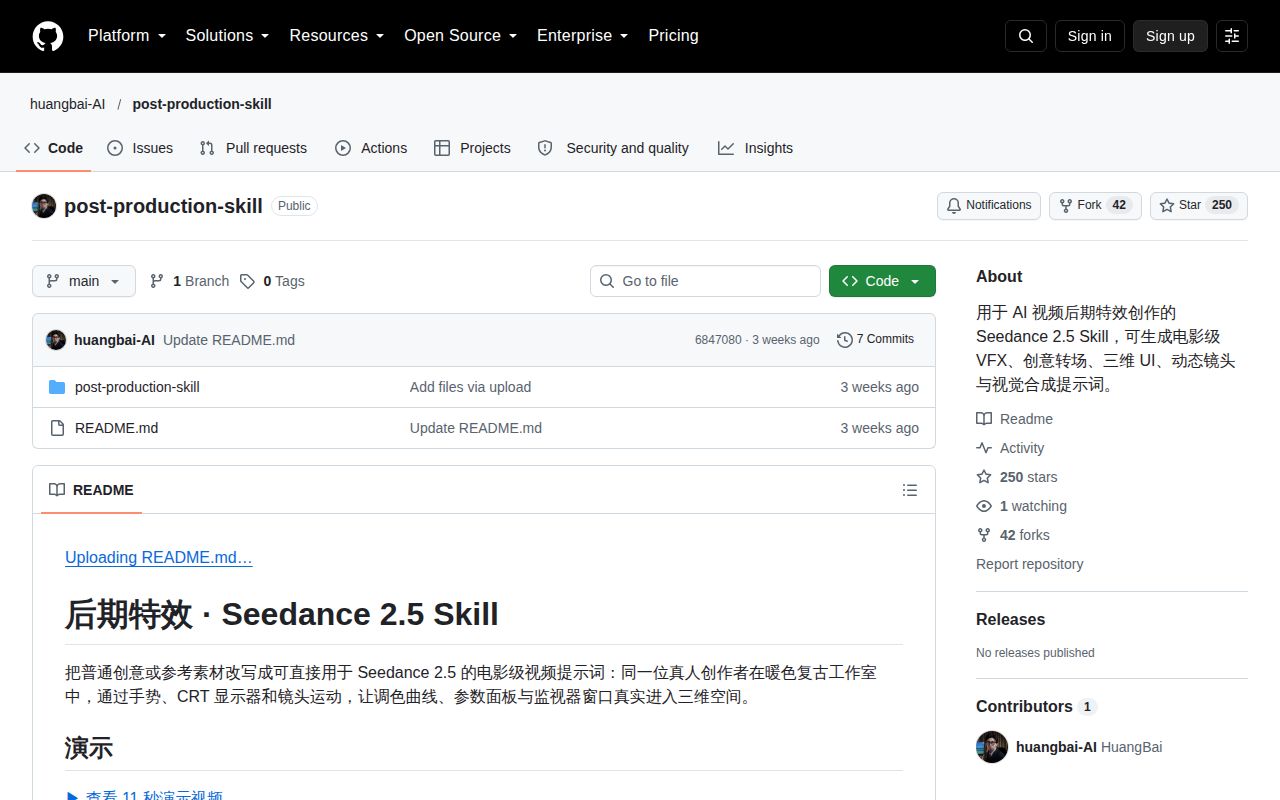The height and width of the screenshot is (800, 1280).
Task: Switch to the Projects tab
Action: pyautogui.click(x=472, y=148)
